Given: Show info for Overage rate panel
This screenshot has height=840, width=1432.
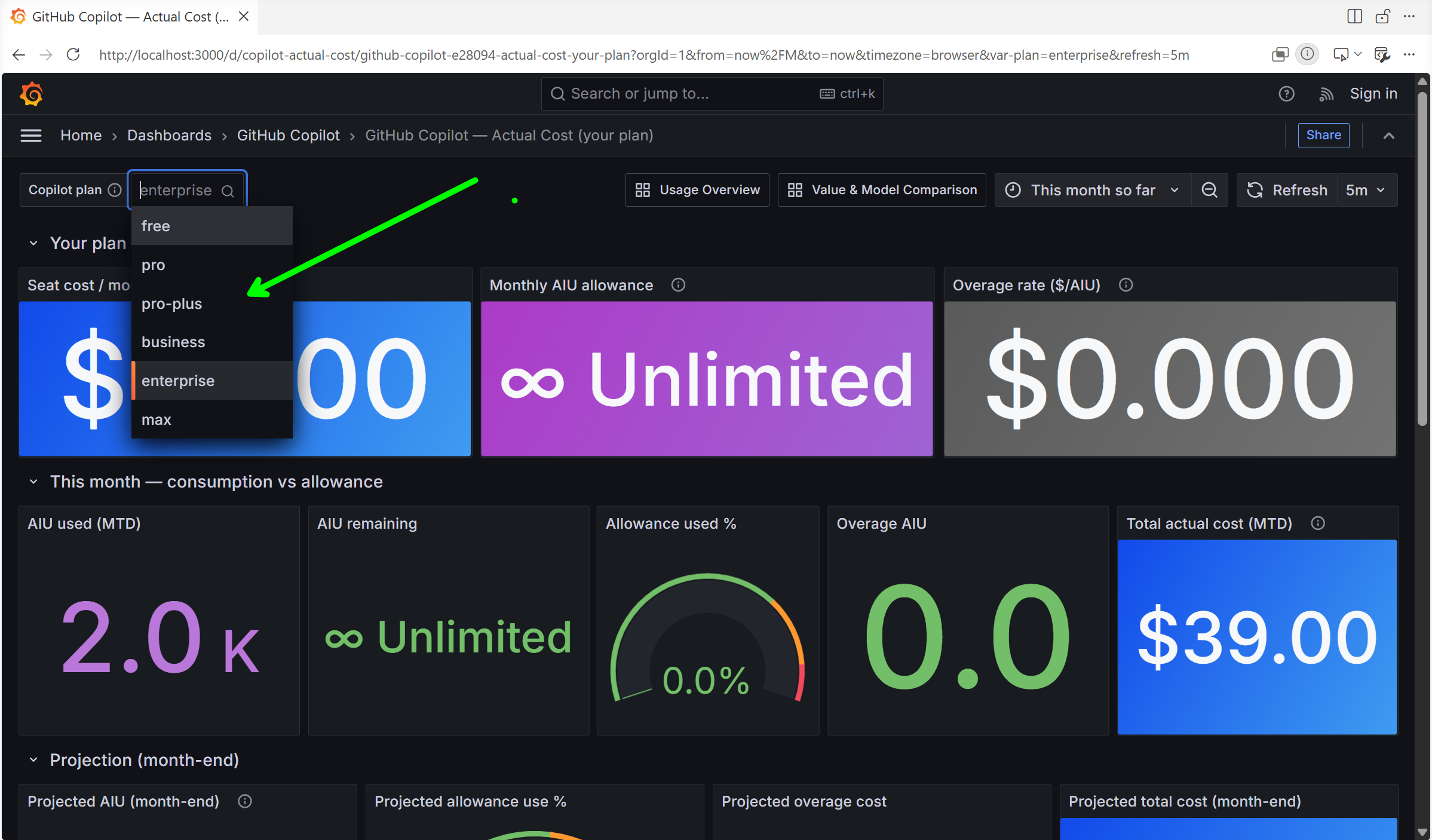Looking at the screenshot, I should click(1126, 285).
